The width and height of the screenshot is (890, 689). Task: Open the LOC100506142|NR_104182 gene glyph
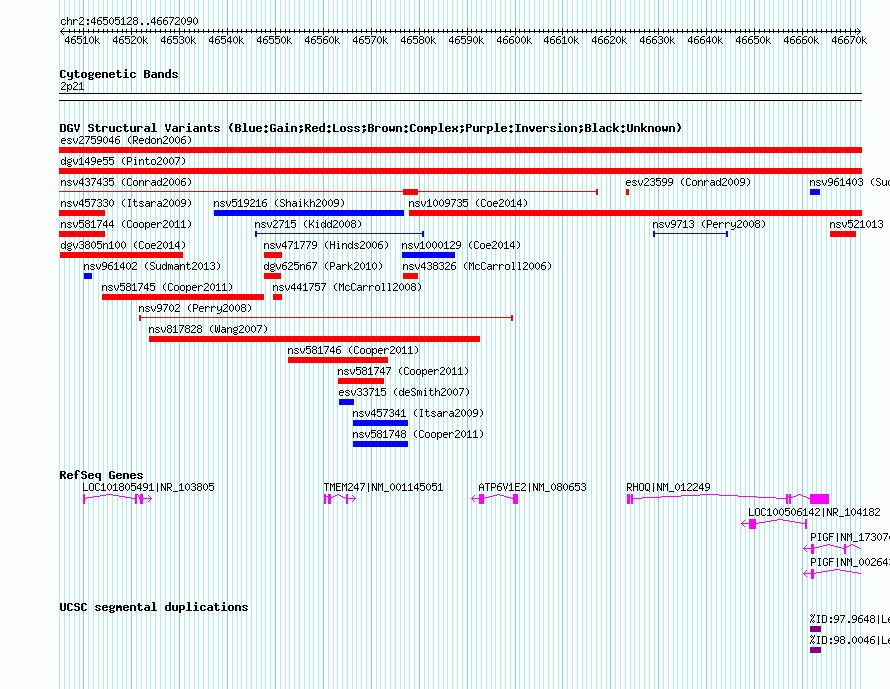774,523
